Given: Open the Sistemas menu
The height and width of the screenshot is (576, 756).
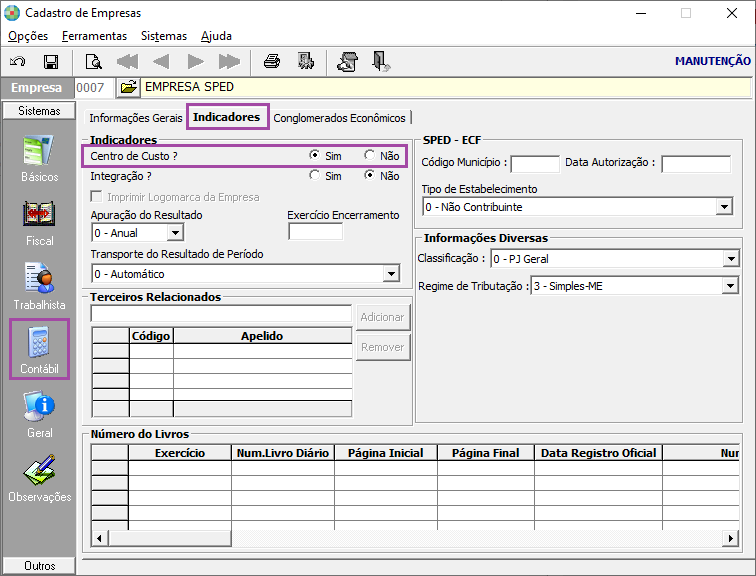Looking at the screenshot, I should click(164, 36).
